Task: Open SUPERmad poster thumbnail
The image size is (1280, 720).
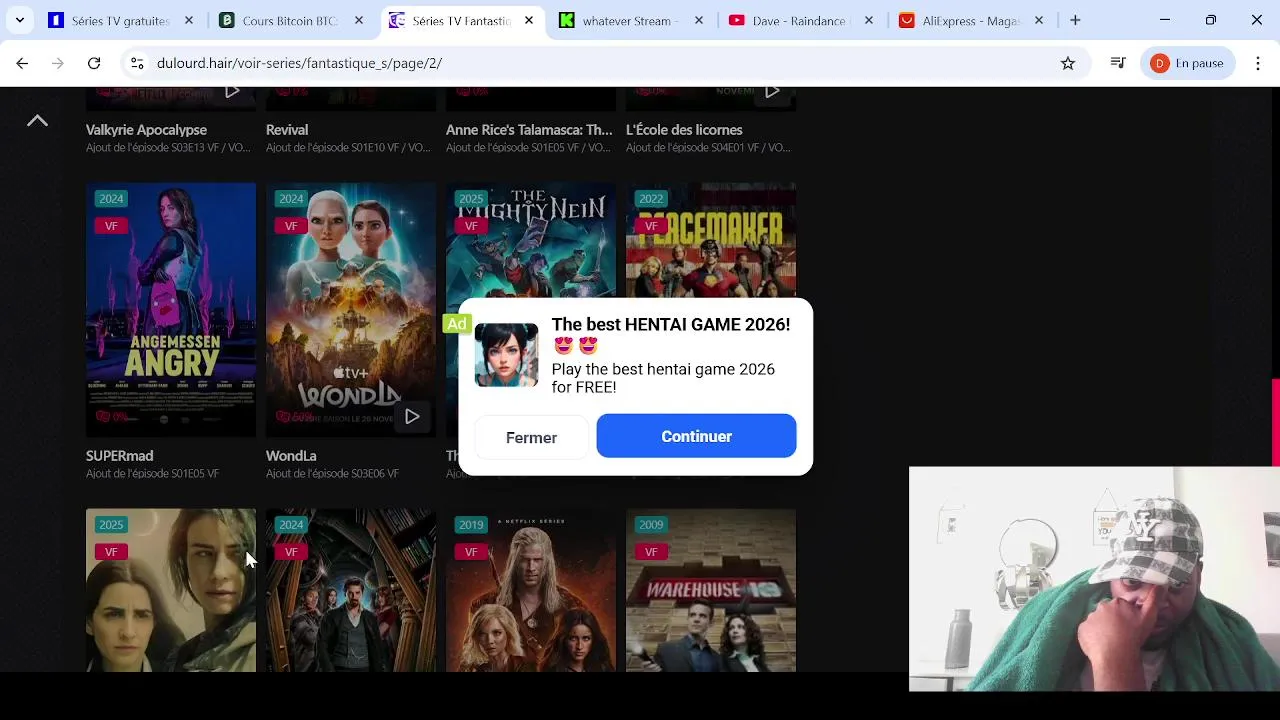Action: tap(171, 310)
